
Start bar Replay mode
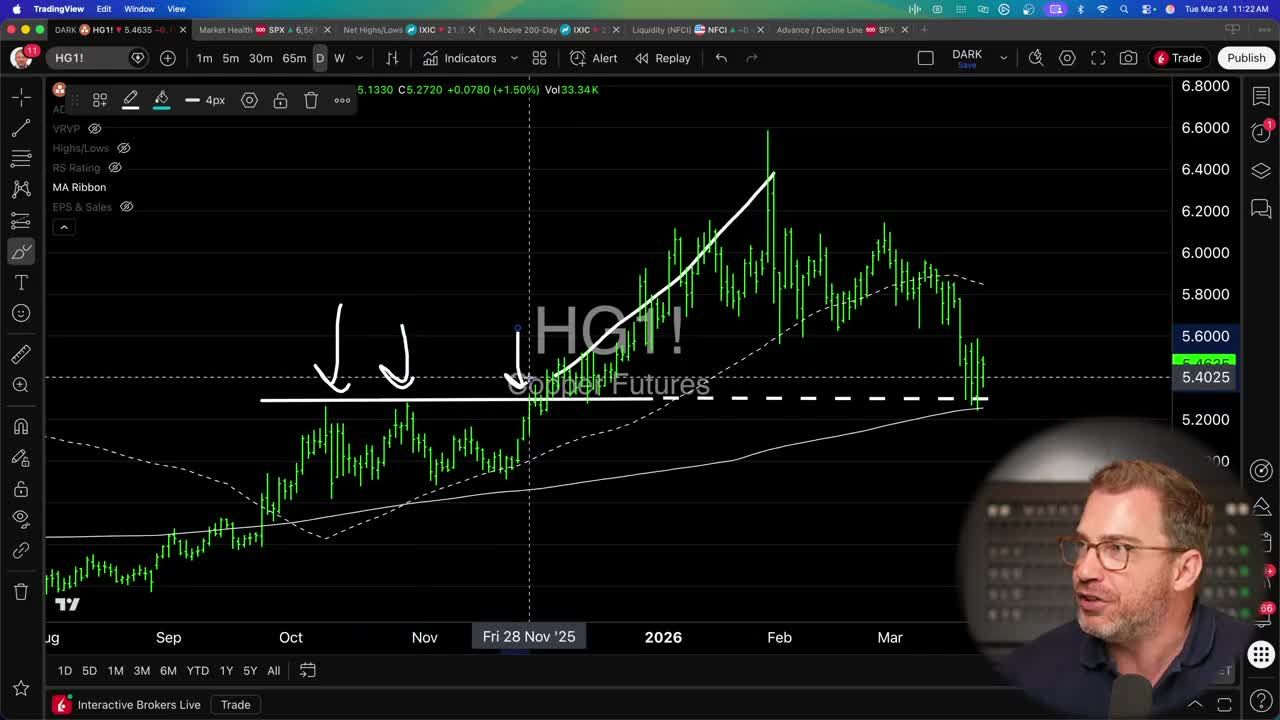click(663, 58)
